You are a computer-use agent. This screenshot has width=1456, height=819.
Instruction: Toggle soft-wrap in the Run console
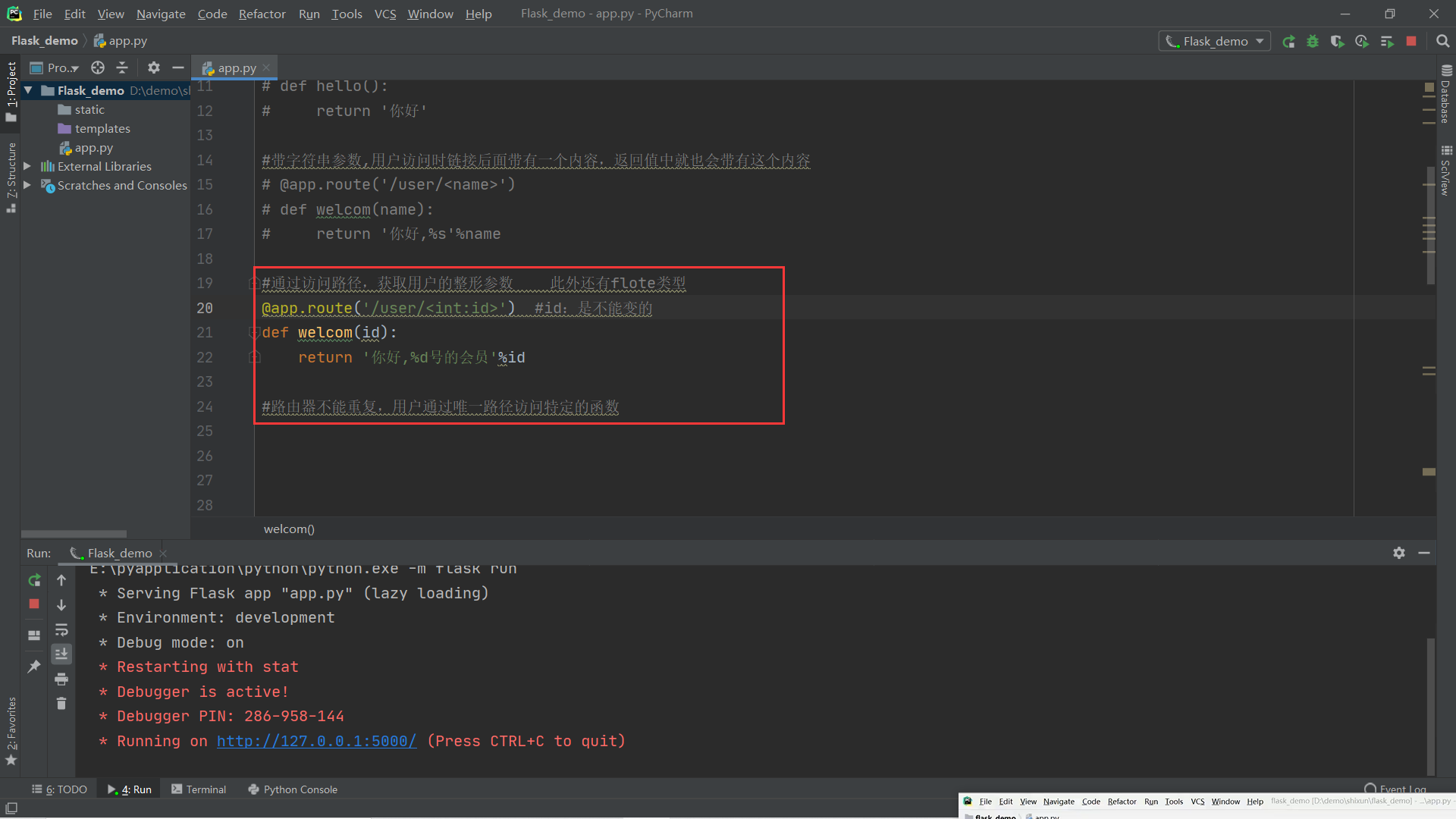pos(61,629)
